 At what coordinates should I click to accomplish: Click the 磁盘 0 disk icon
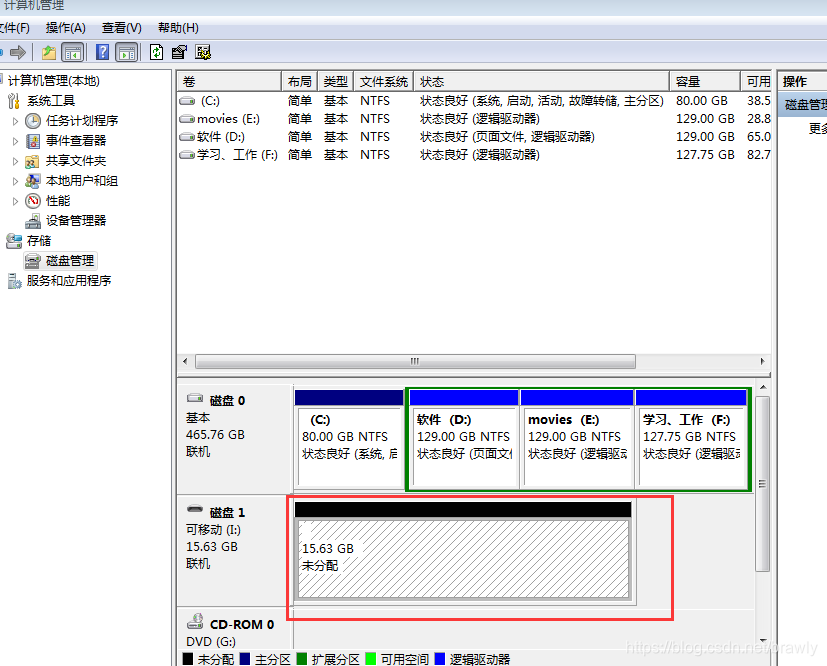pos(195,398)
